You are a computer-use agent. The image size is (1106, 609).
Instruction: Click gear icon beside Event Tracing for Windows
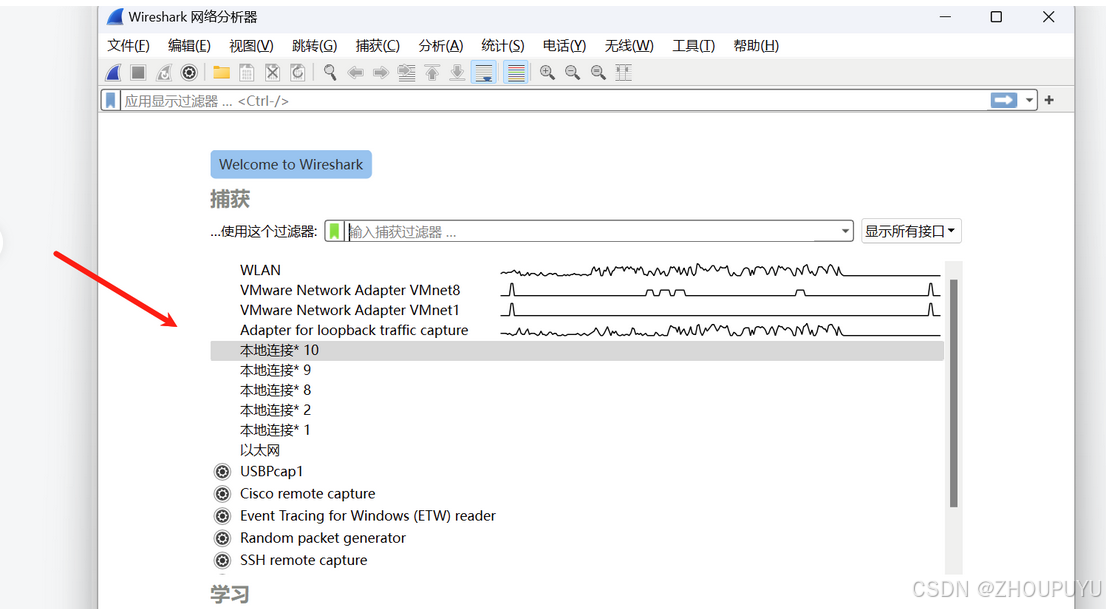click(x=222, y=516)
